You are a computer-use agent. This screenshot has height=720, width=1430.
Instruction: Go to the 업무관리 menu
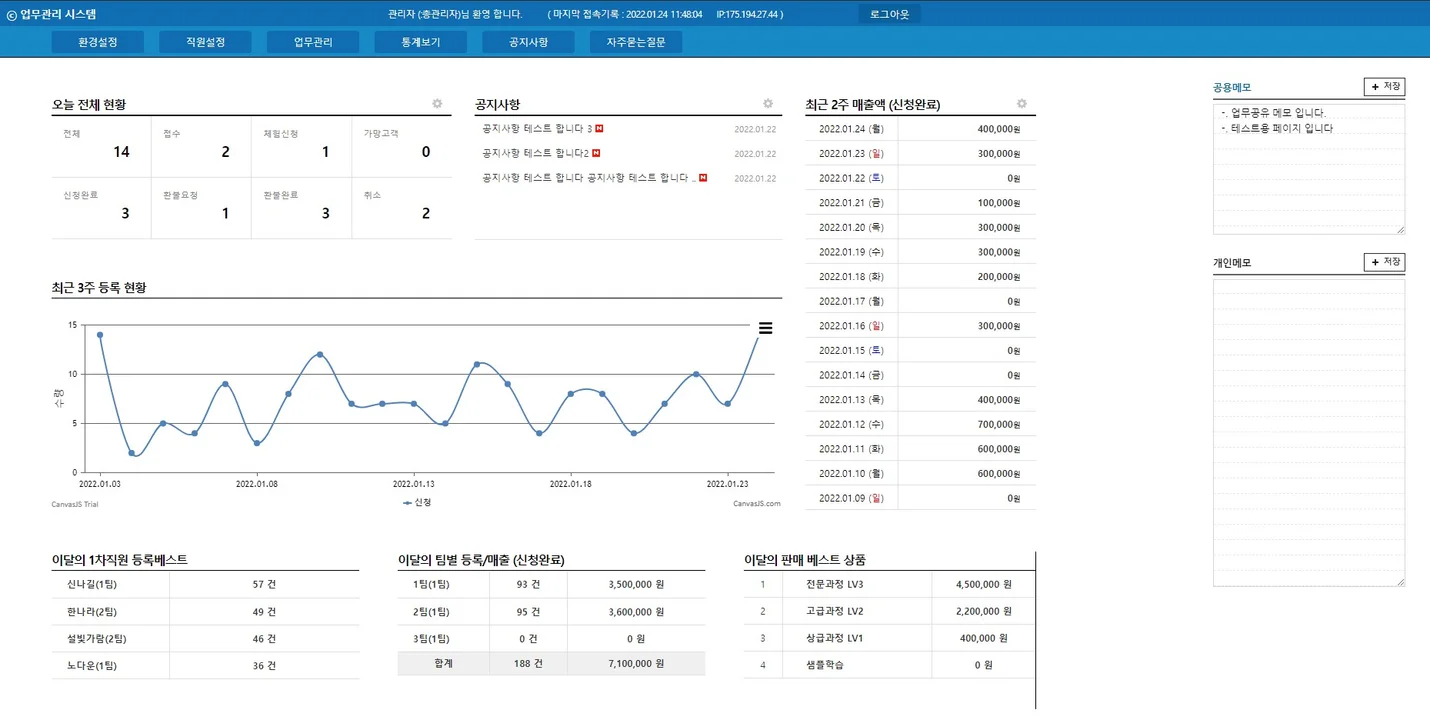[313, 42]
